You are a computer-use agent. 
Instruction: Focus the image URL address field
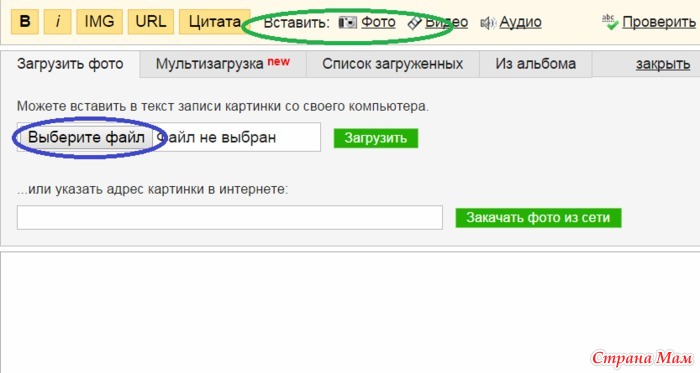click(230, 218)
